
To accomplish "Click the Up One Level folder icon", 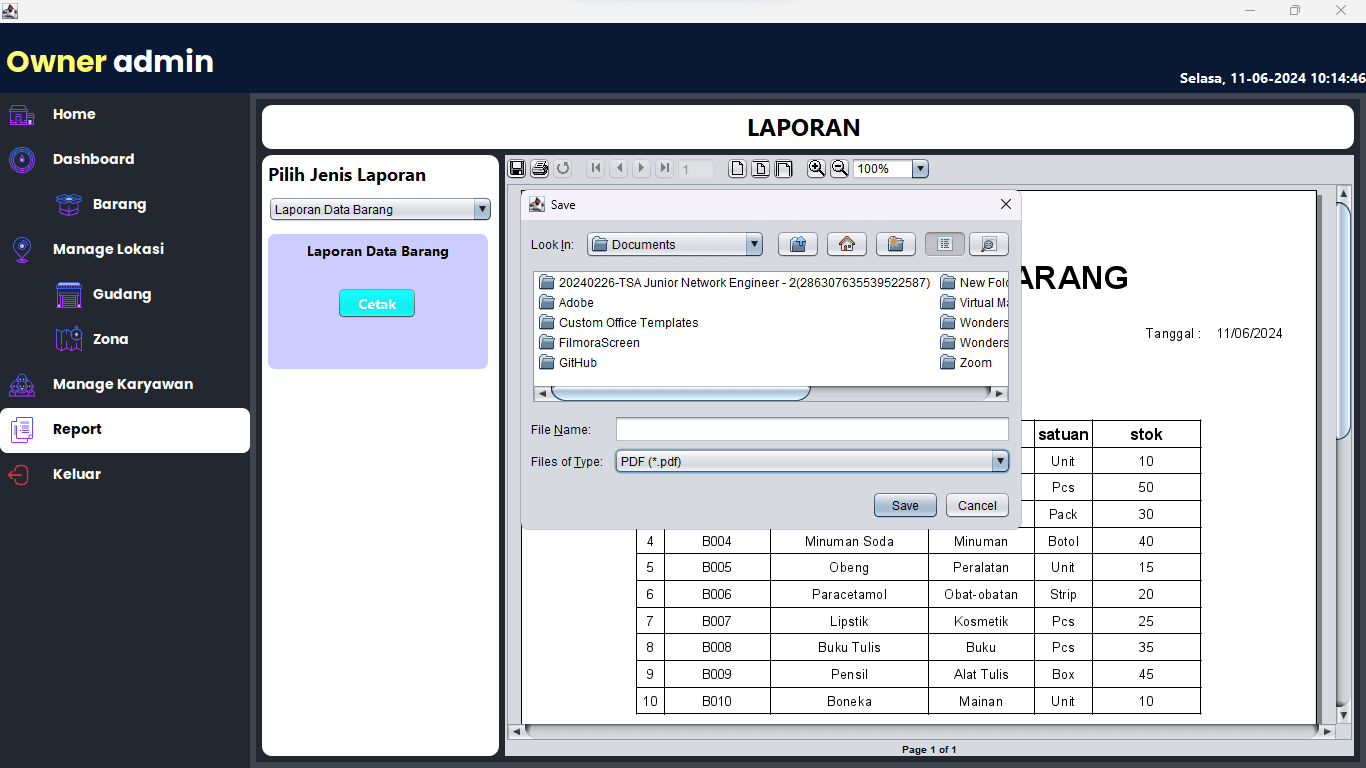I will click(x=797, y=244).
